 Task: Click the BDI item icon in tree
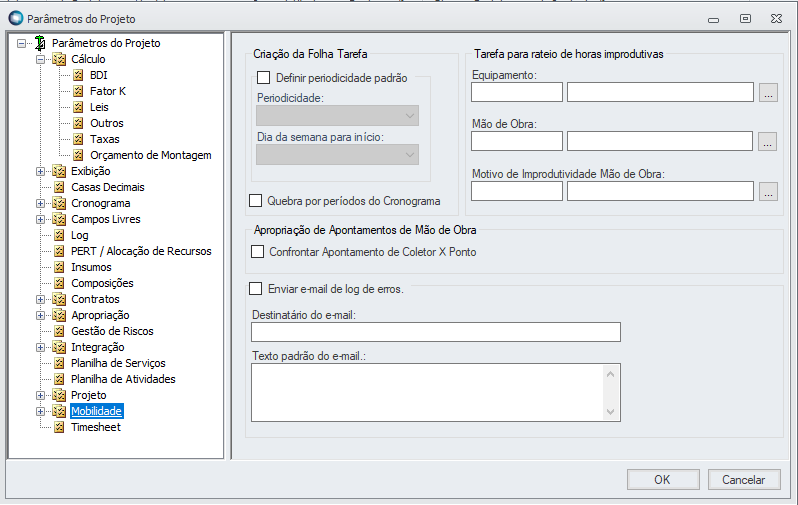tap(78, 75)
